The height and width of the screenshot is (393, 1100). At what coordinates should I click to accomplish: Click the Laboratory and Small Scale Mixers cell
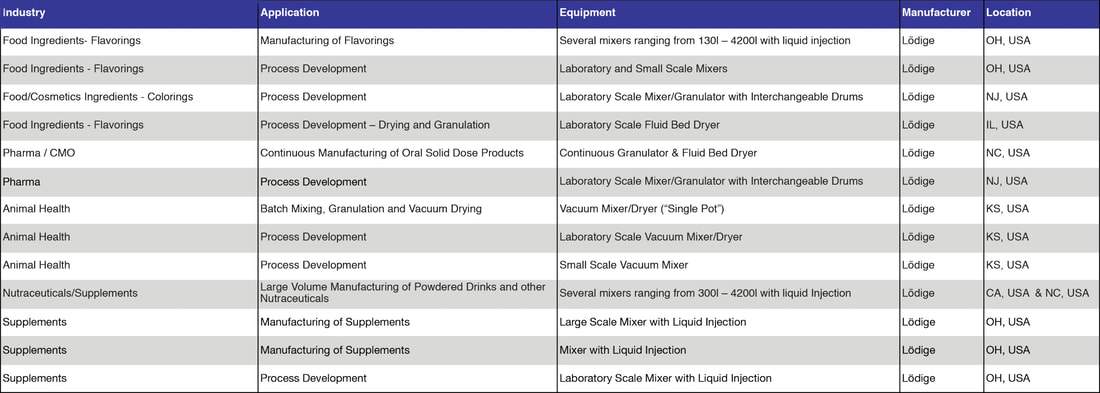tap(728, 69)
